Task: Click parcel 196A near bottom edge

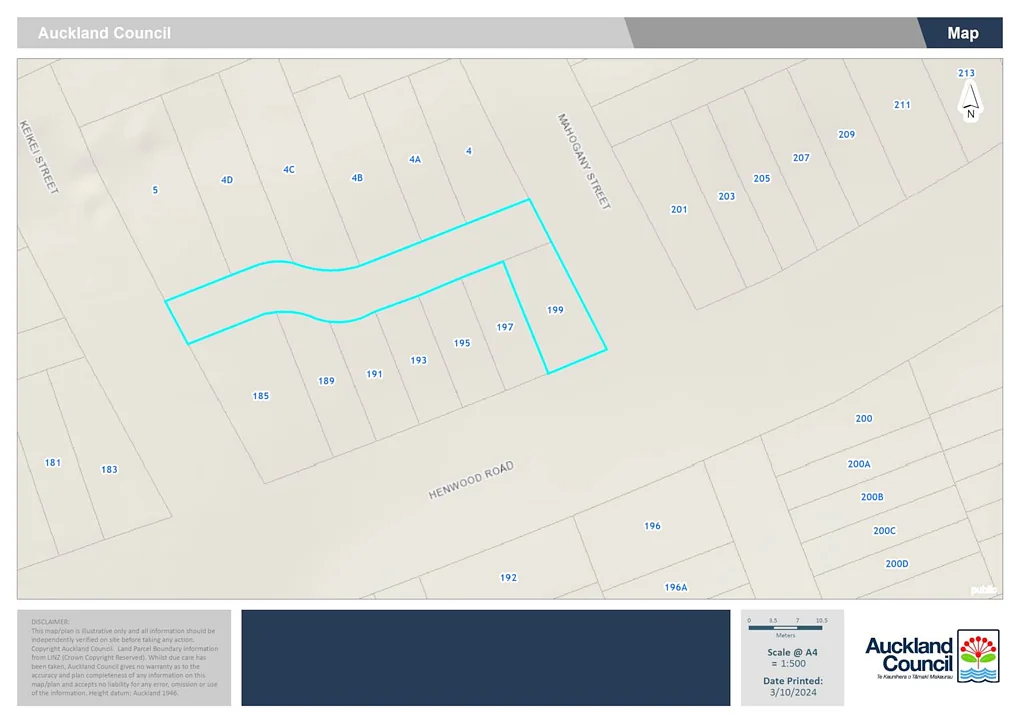Action: tap(676, 587)
